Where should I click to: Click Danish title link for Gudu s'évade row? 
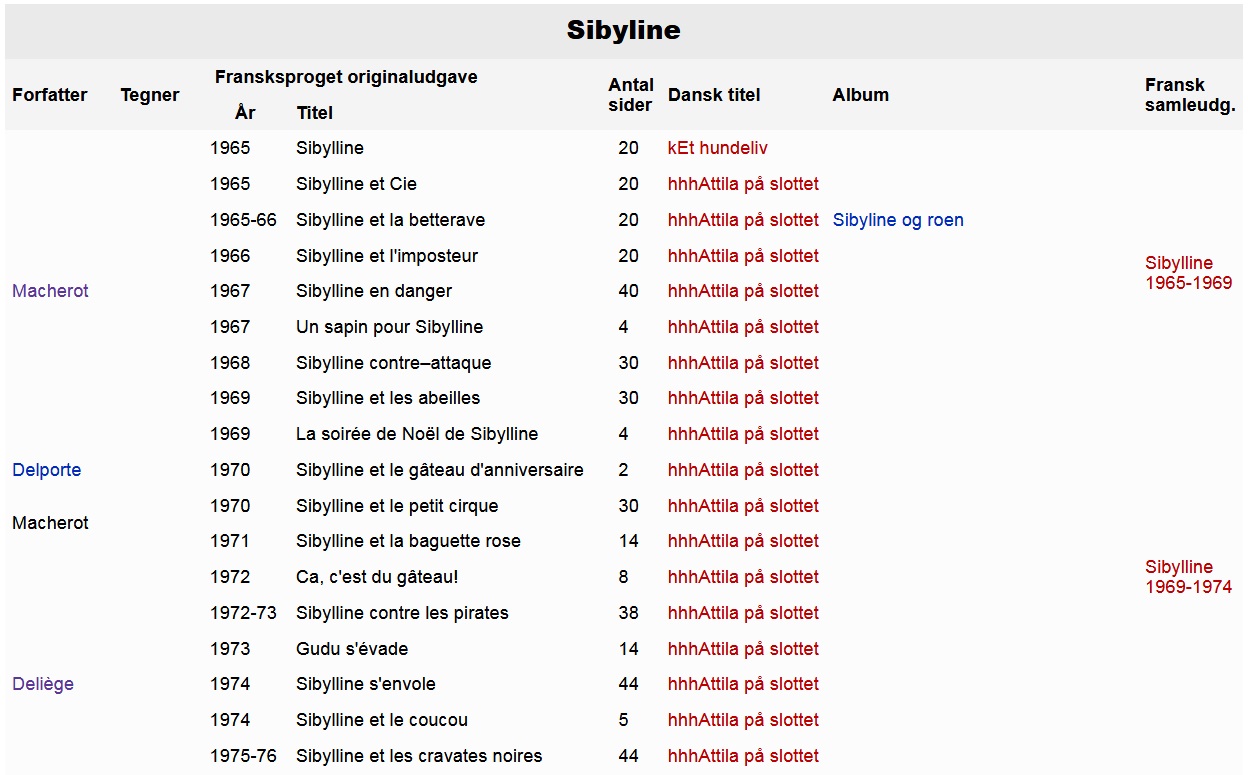pos(743,649)
